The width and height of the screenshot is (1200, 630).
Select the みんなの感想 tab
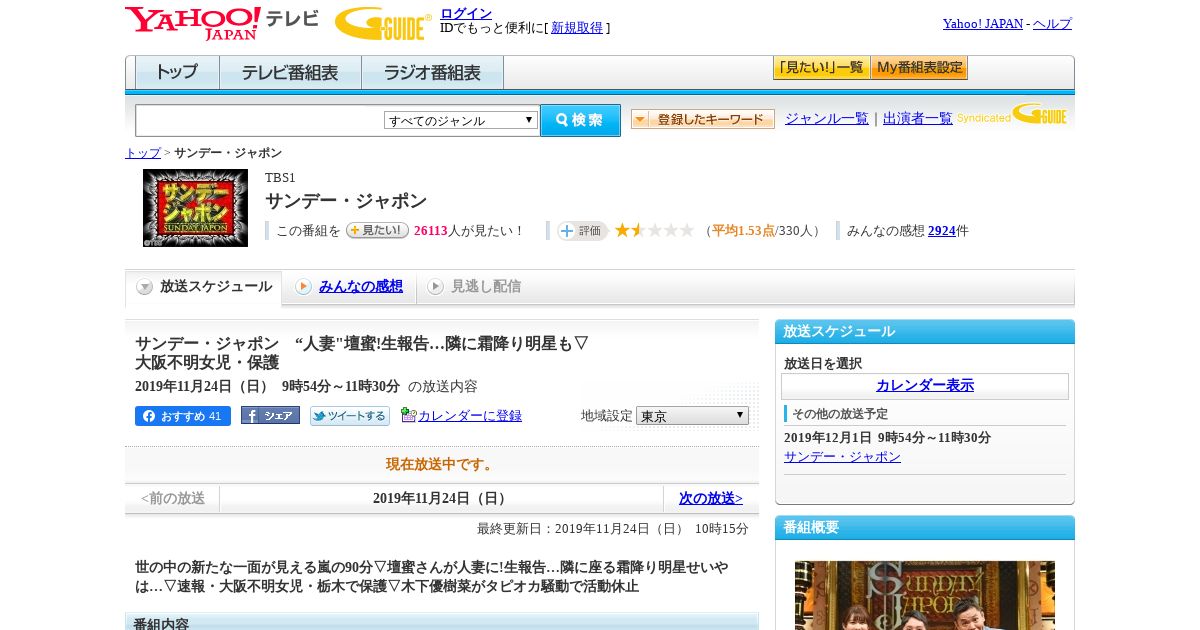pos(350,287)
